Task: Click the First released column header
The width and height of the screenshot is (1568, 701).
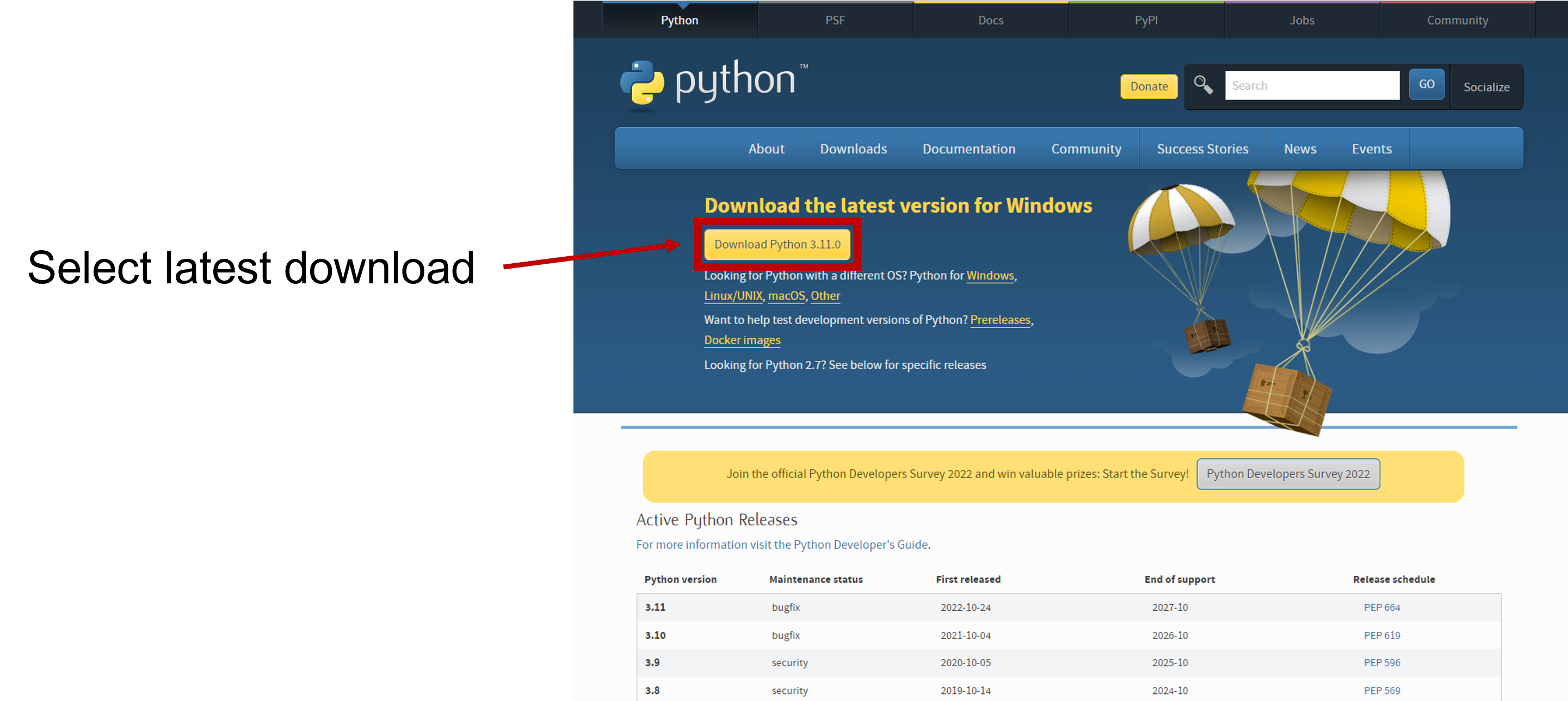Action: tap(968, 579)
